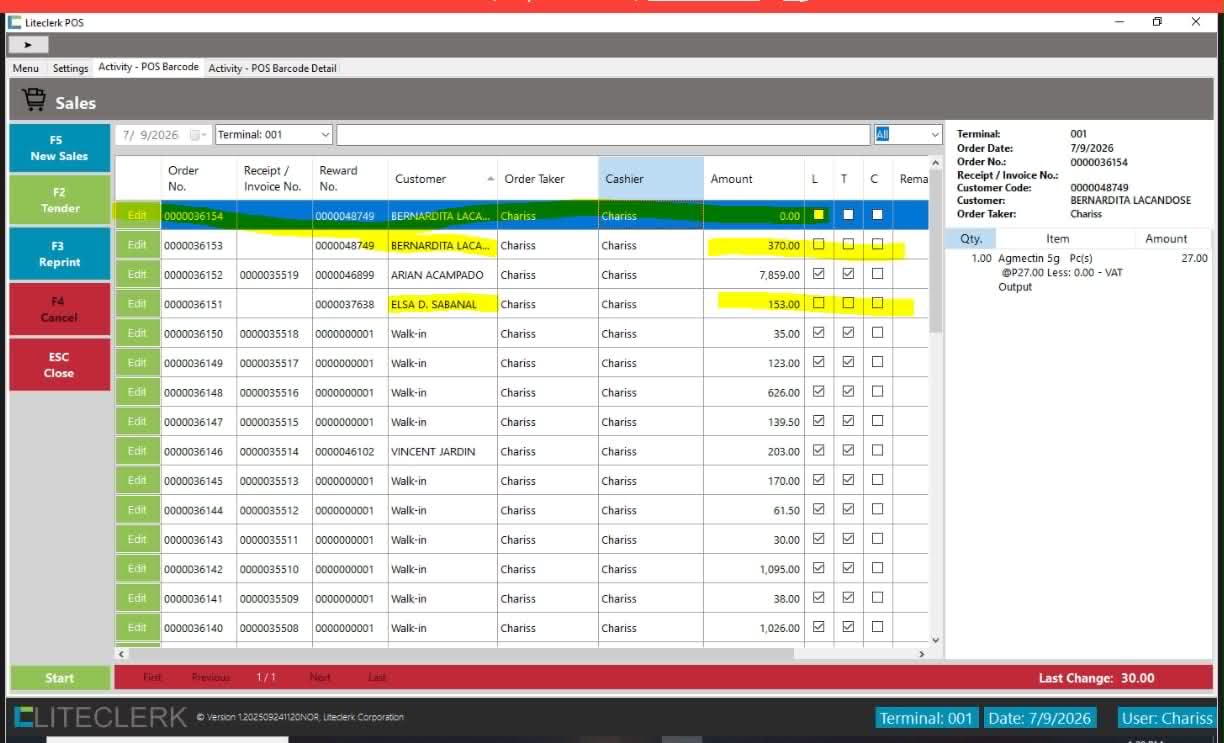Viewport: 1224px width, 743px height.
Task: Click Edit for order 0000036150
Action: [x=137, y=333]
